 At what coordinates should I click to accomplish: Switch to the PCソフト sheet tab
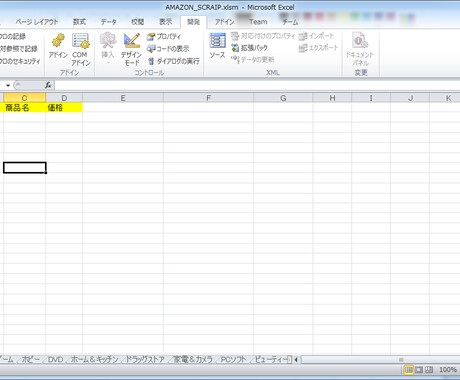(233, 360)
